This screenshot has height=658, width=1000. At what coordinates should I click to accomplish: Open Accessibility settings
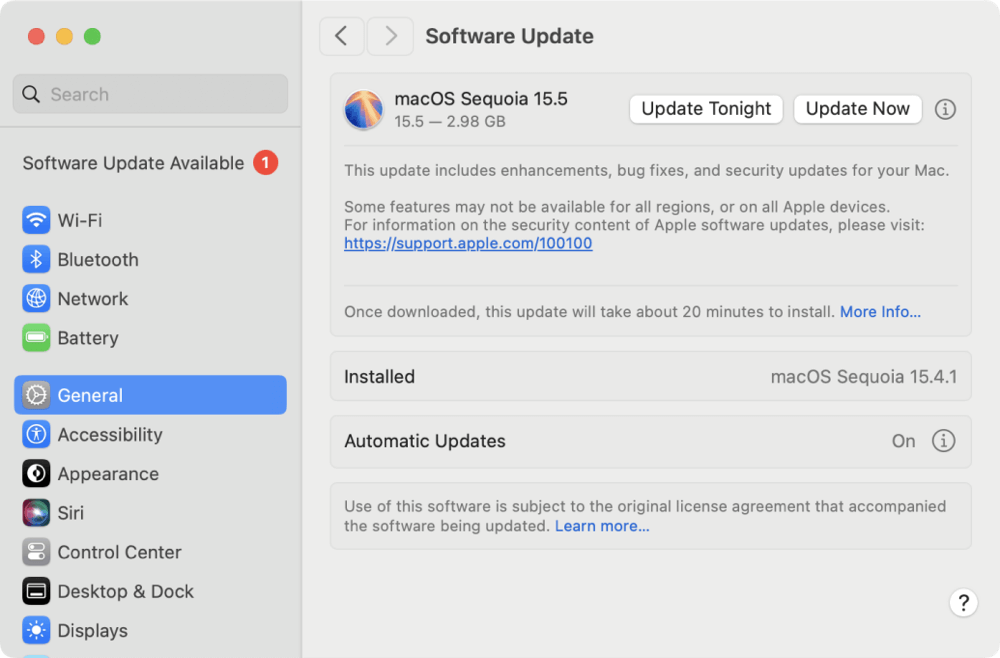(x=110, y=434)
